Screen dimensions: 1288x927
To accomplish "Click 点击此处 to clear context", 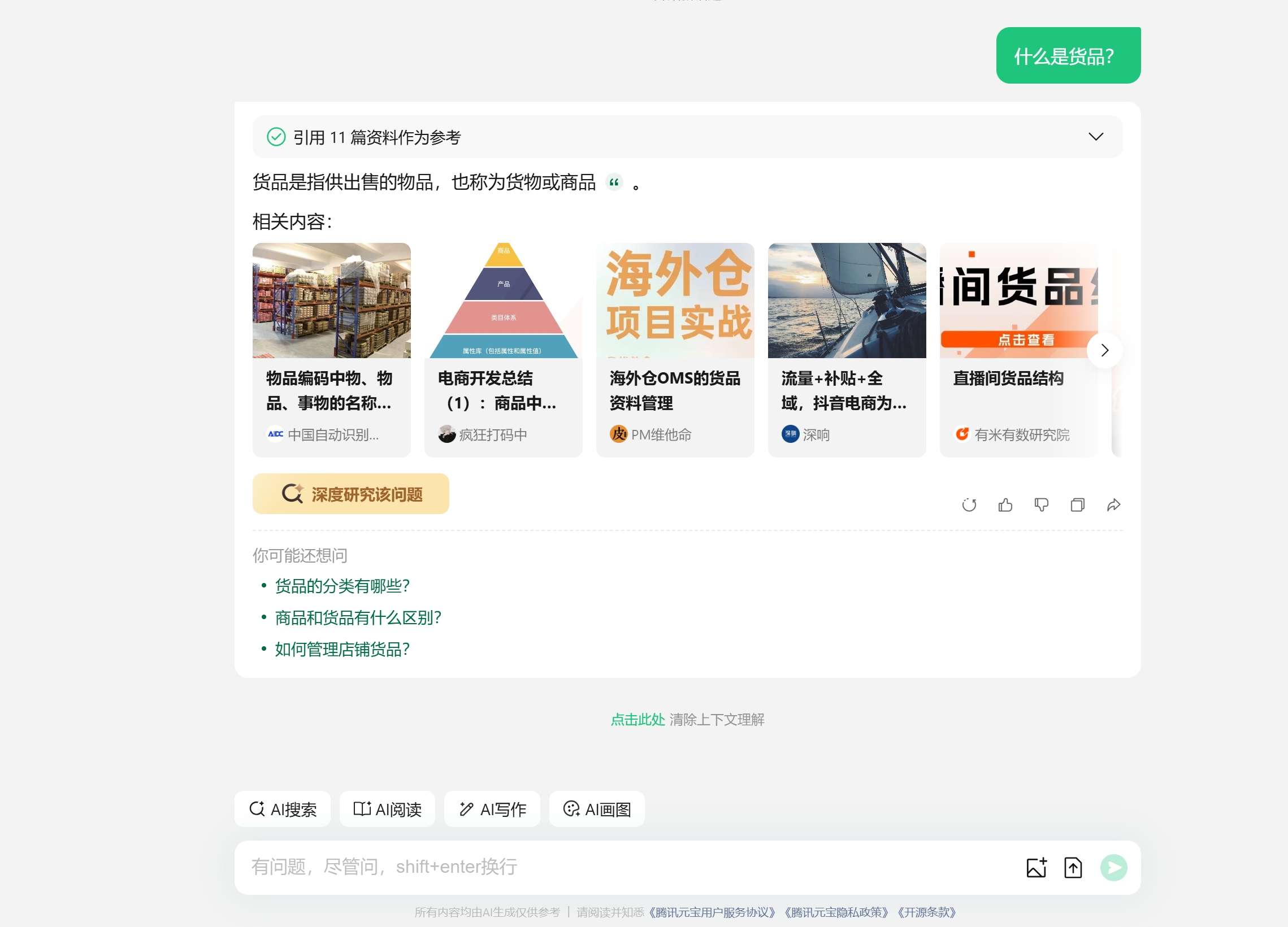I will pos(637,719).
